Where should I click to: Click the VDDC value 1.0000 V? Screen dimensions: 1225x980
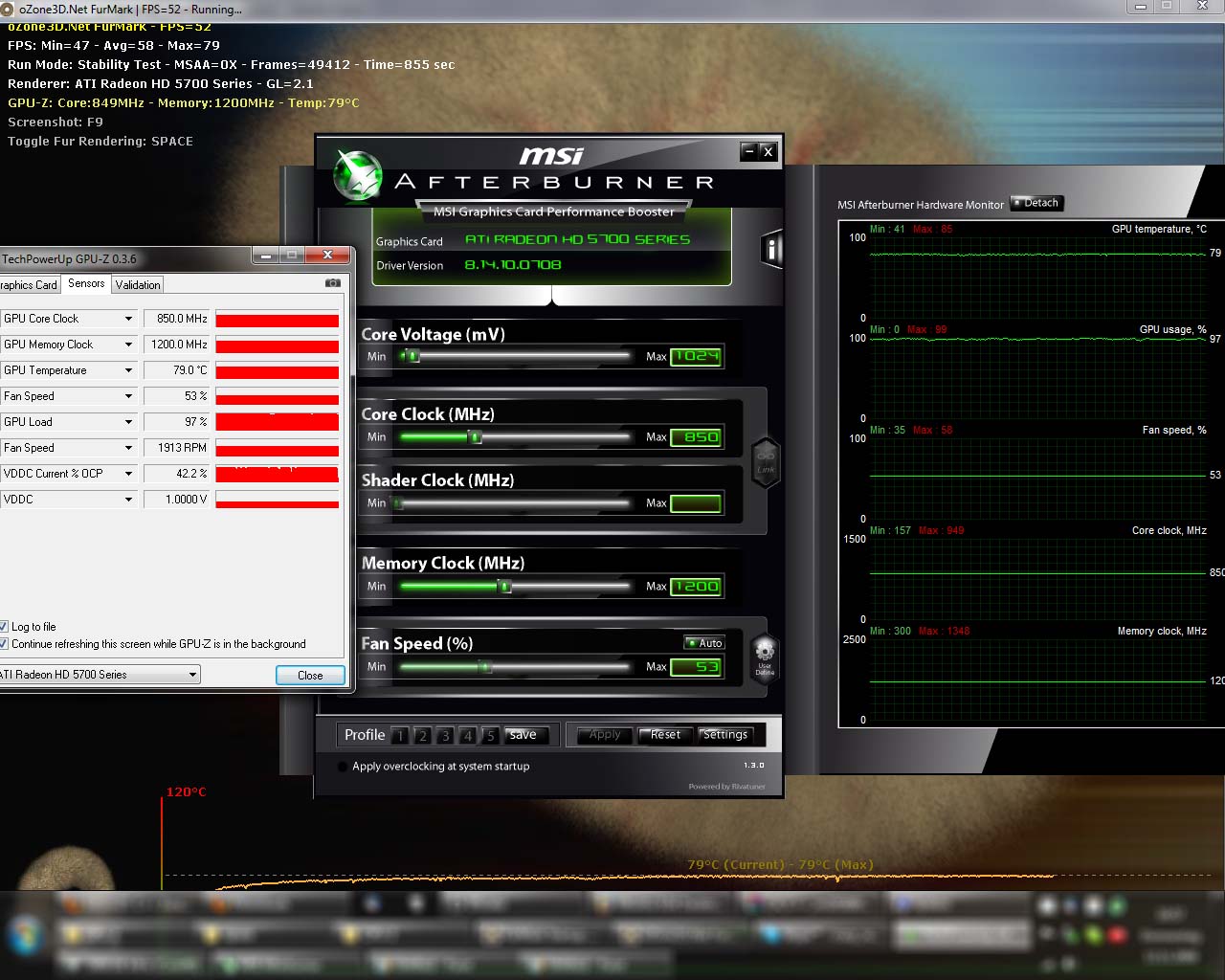[x=177, y=500]
